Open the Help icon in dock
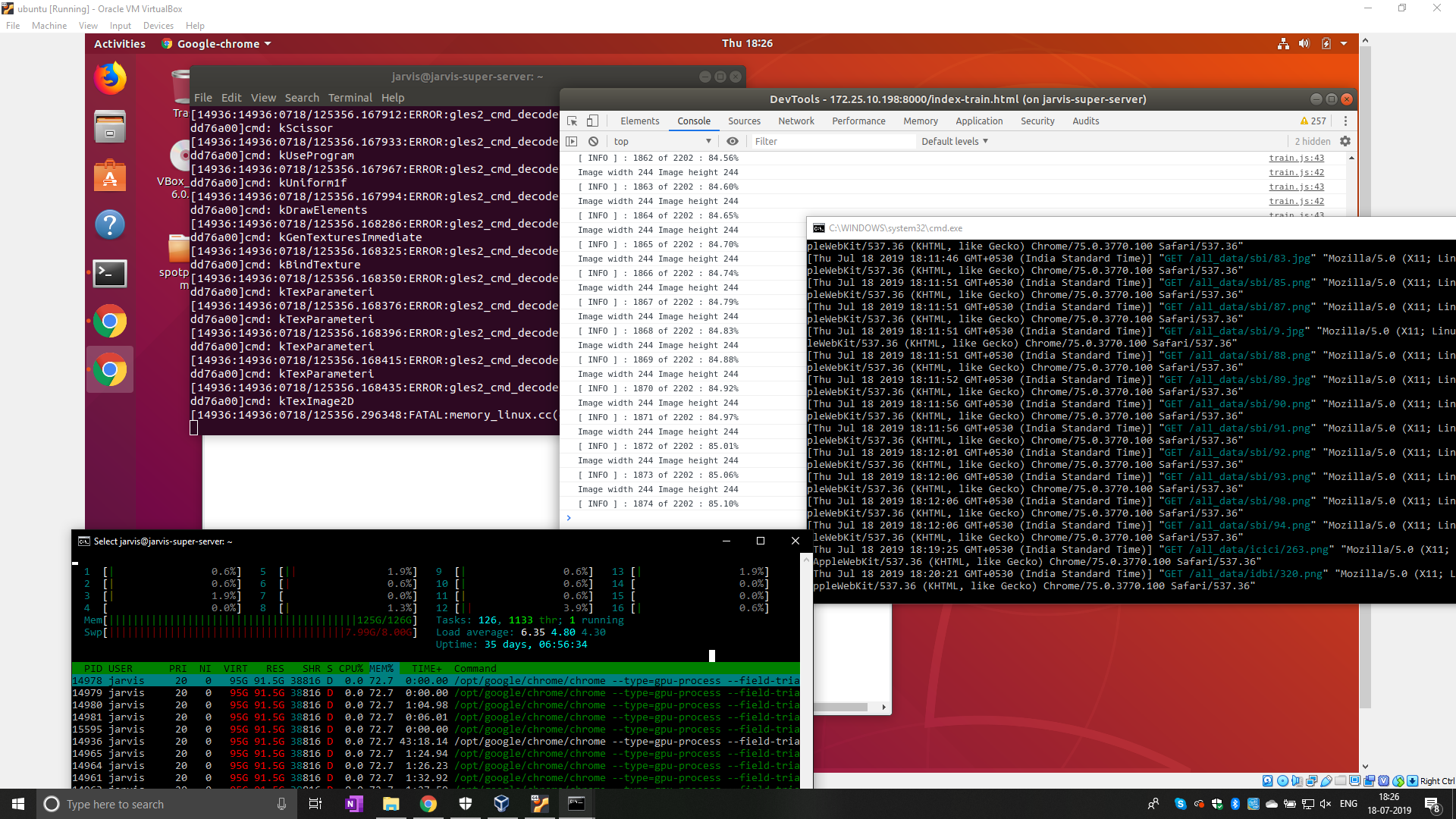 110,224
